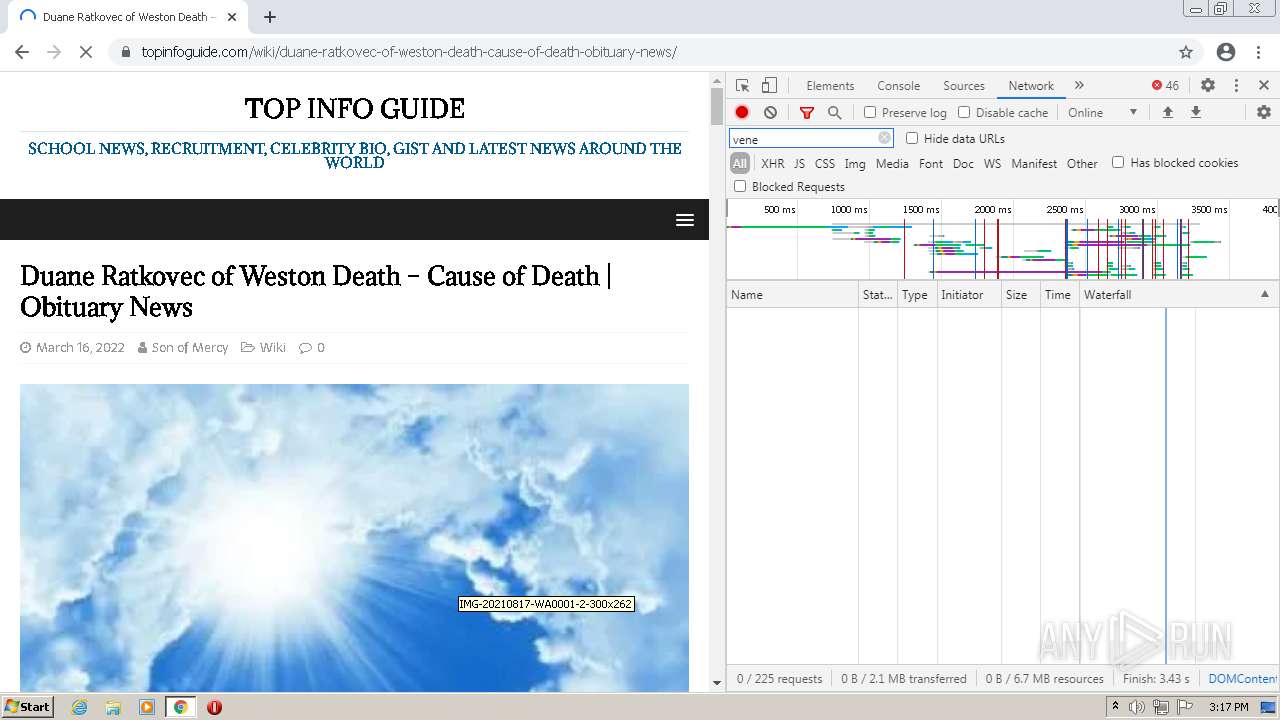
Task: Check the Blocked Requests box
Action: pos(740,186)
